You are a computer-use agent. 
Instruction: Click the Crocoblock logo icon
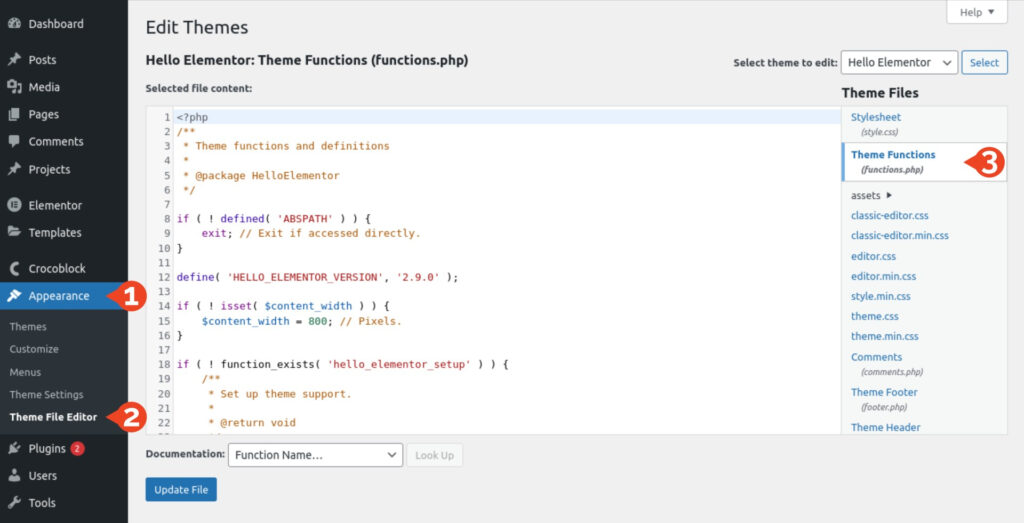(14, 268)
